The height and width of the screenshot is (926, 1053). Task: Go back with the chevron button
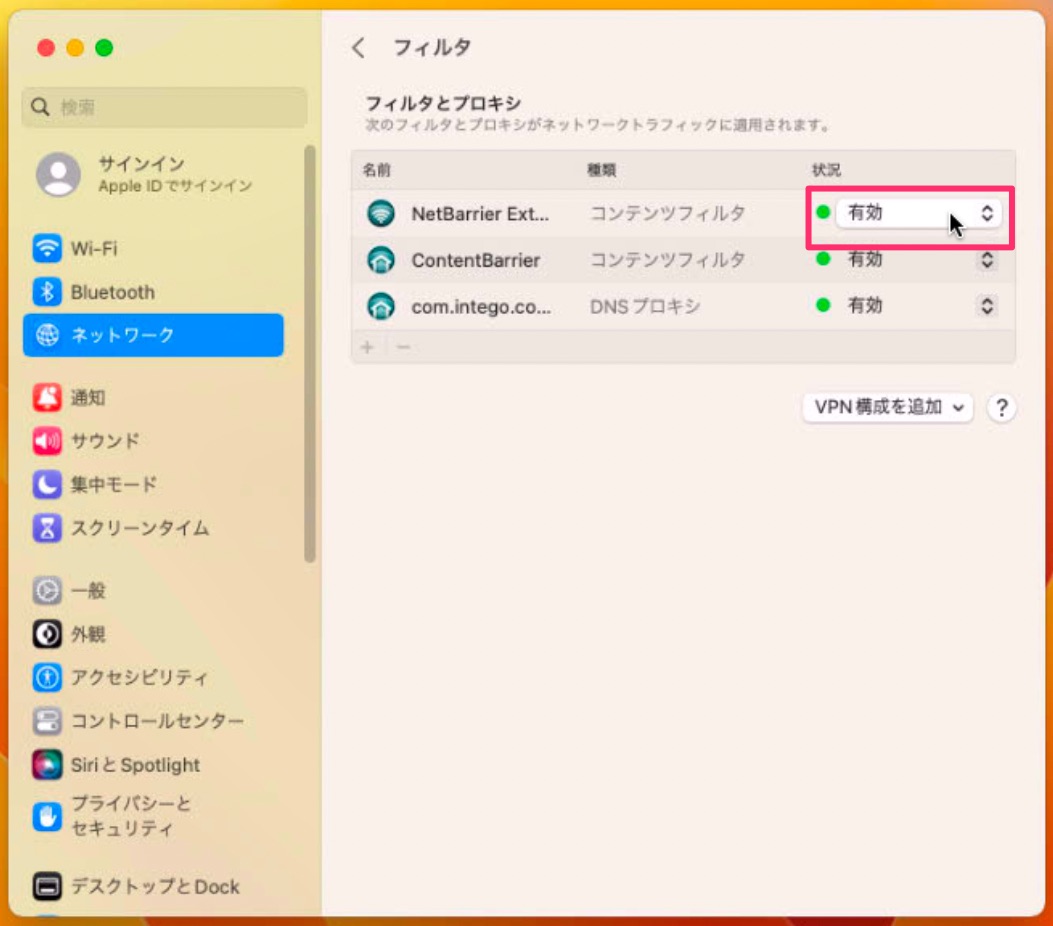pyautogui.click(x=359, y=48)
